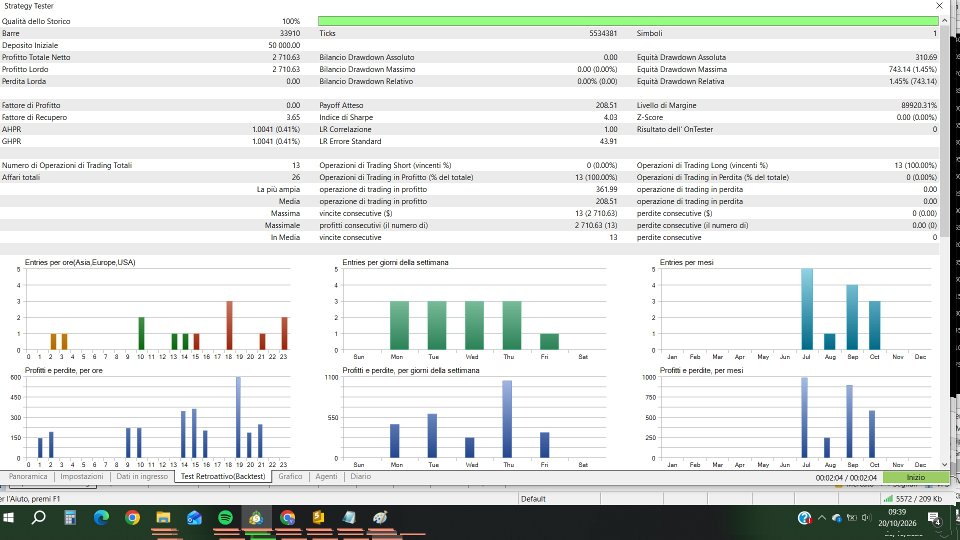Click the volume speaker tray icon

866,518
